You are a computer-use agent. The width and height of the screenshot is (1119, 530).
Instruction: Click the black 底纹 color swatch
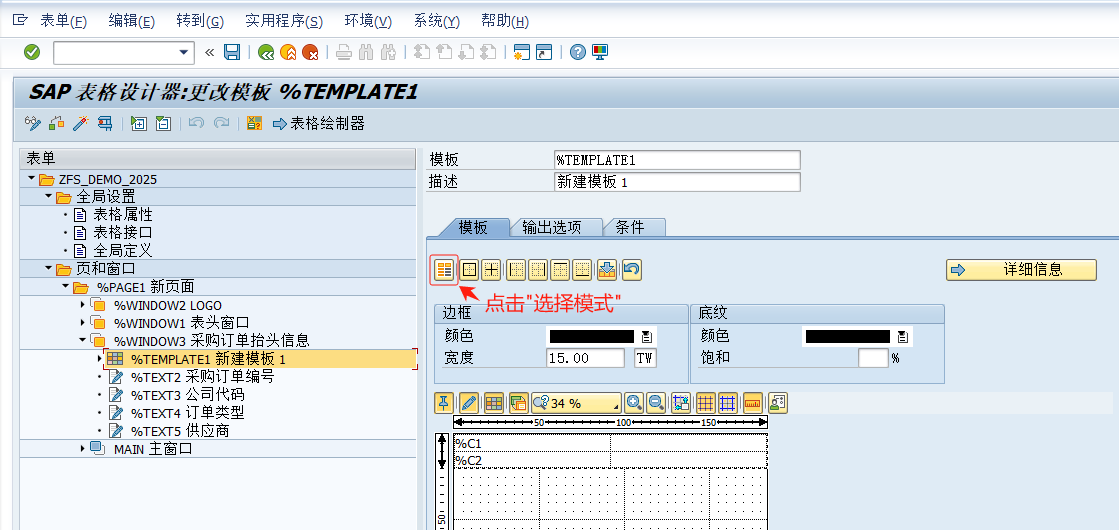(848, 337)
